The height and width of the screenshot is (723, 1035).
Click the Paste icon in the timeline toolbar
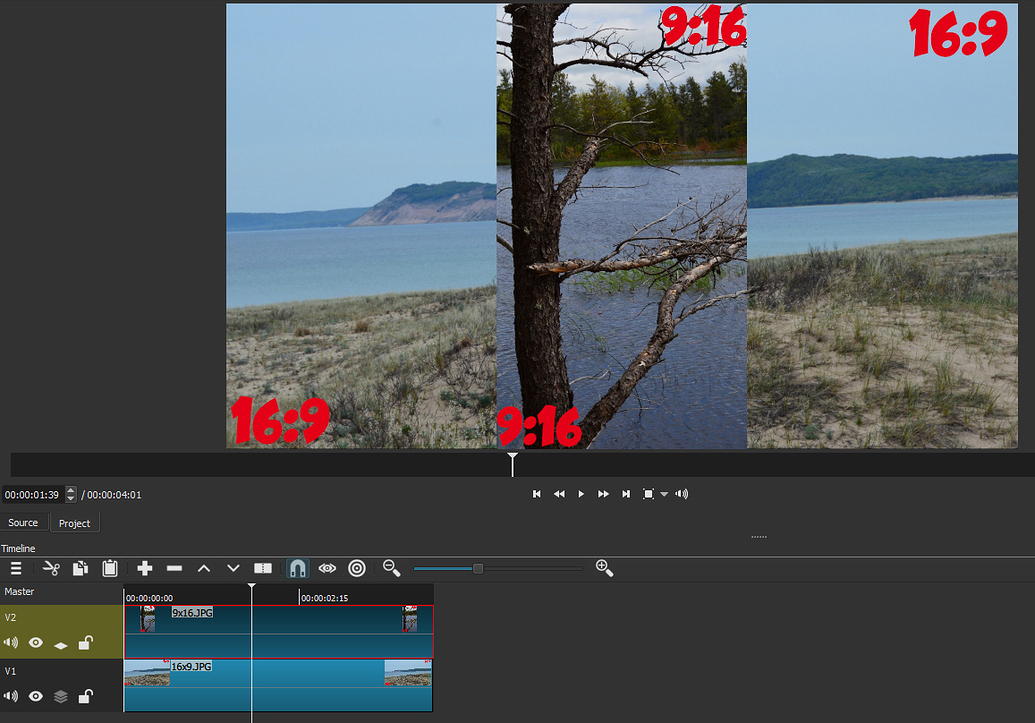point(110,568)
